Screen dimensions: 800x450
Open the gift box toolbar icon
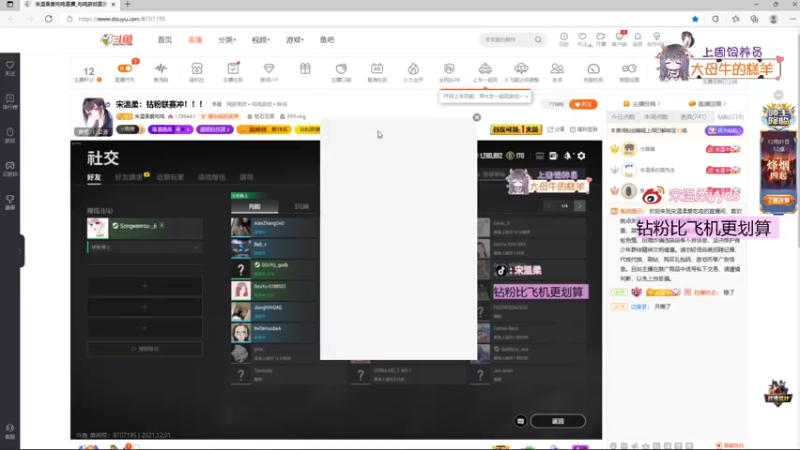click(305, 68)
